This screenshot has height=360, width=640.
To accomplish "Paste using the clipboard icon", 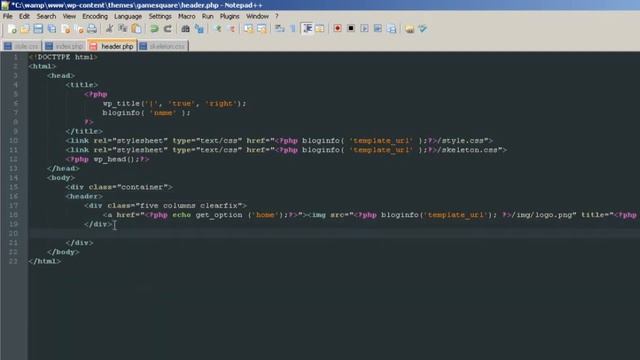I will point(136,29).
